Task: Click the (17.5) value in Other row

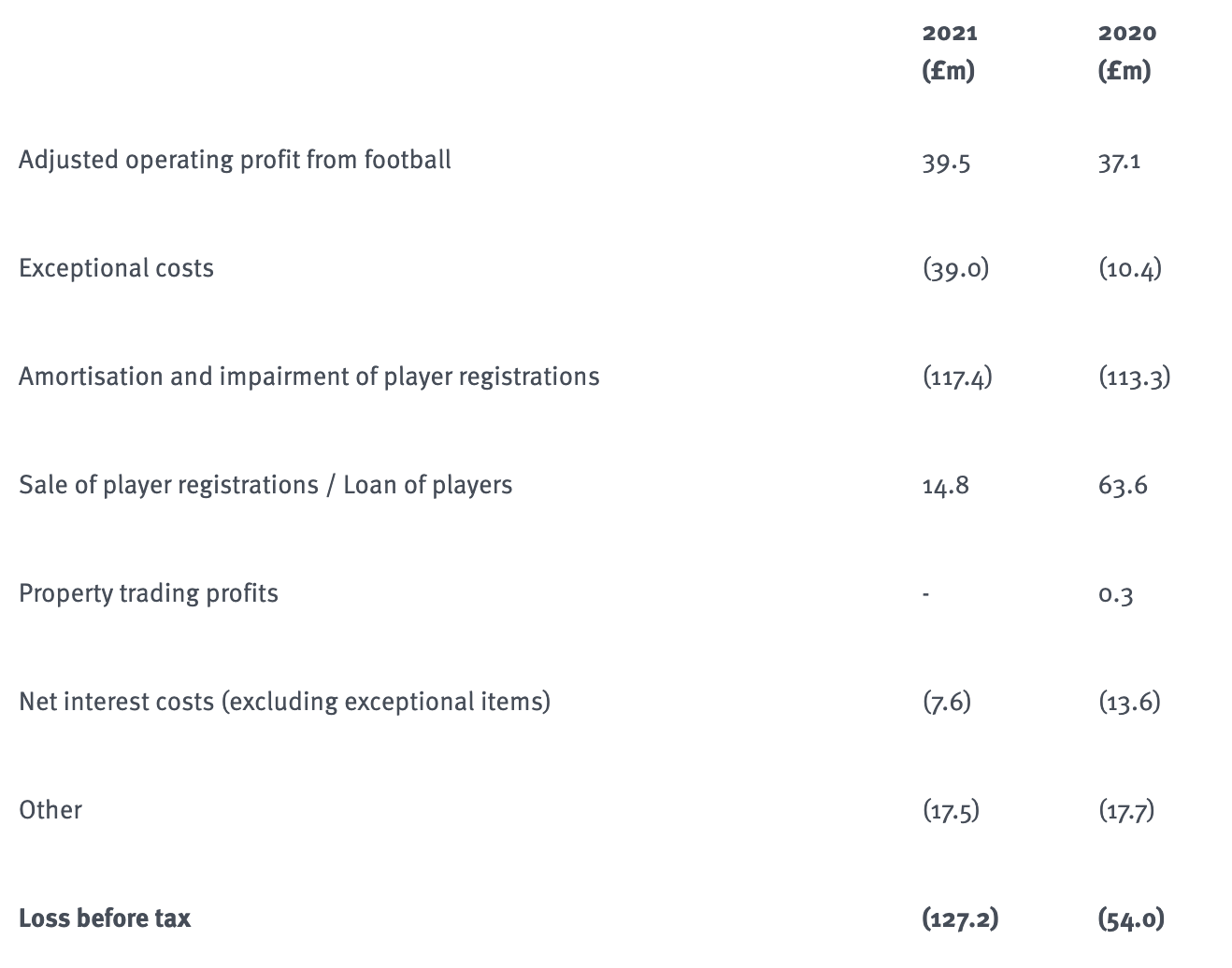Action: [x=951, y=811]
